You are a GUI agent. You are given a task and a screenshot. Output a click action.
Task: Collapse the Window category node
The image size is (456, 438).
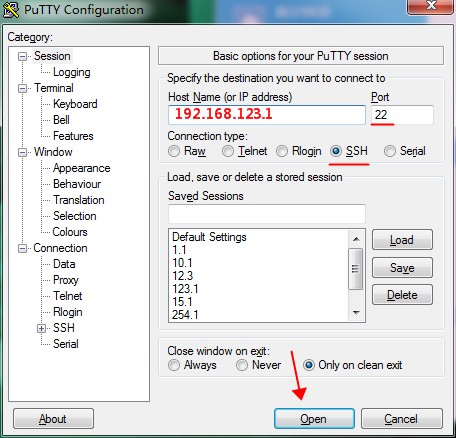pyautogui.click(x=22, y=152)
